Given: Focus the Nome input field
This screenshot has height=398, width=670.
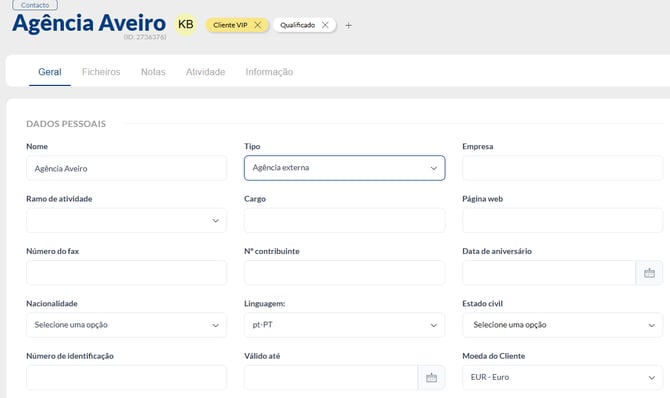Looking at the screenshot, I should (x=126, y=168).
